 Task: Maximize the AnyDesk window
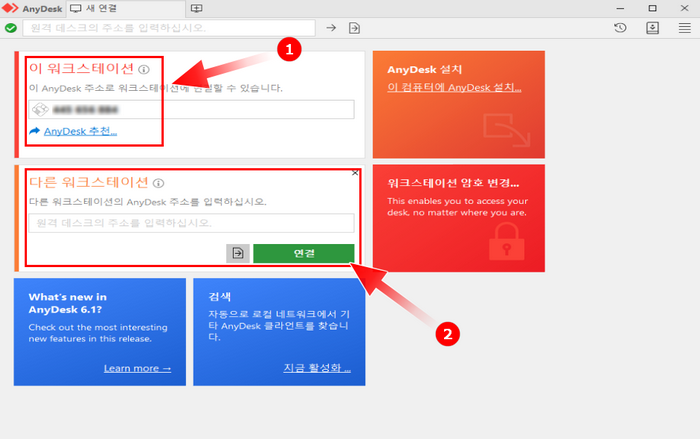click(x=652, y=8)
